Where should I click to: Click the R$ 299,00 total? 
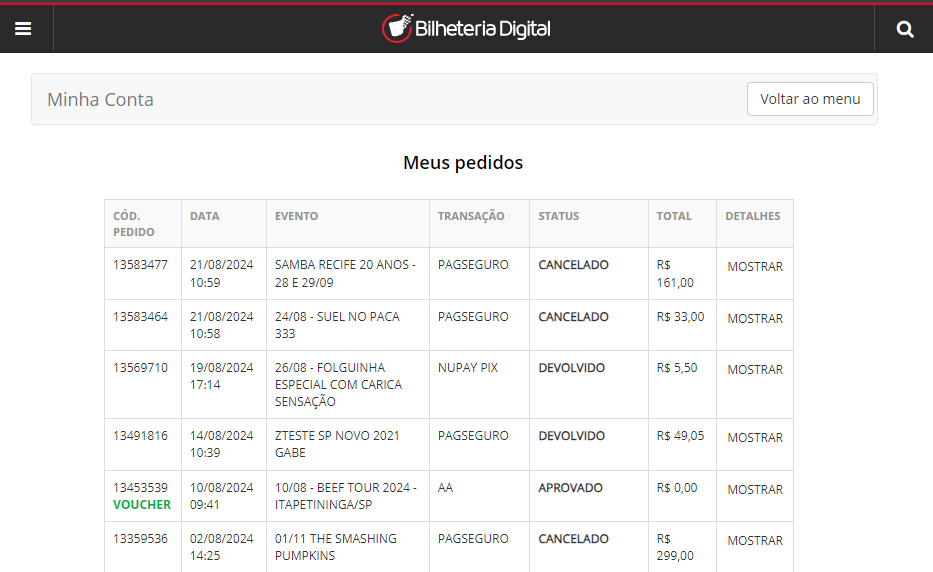675,547
